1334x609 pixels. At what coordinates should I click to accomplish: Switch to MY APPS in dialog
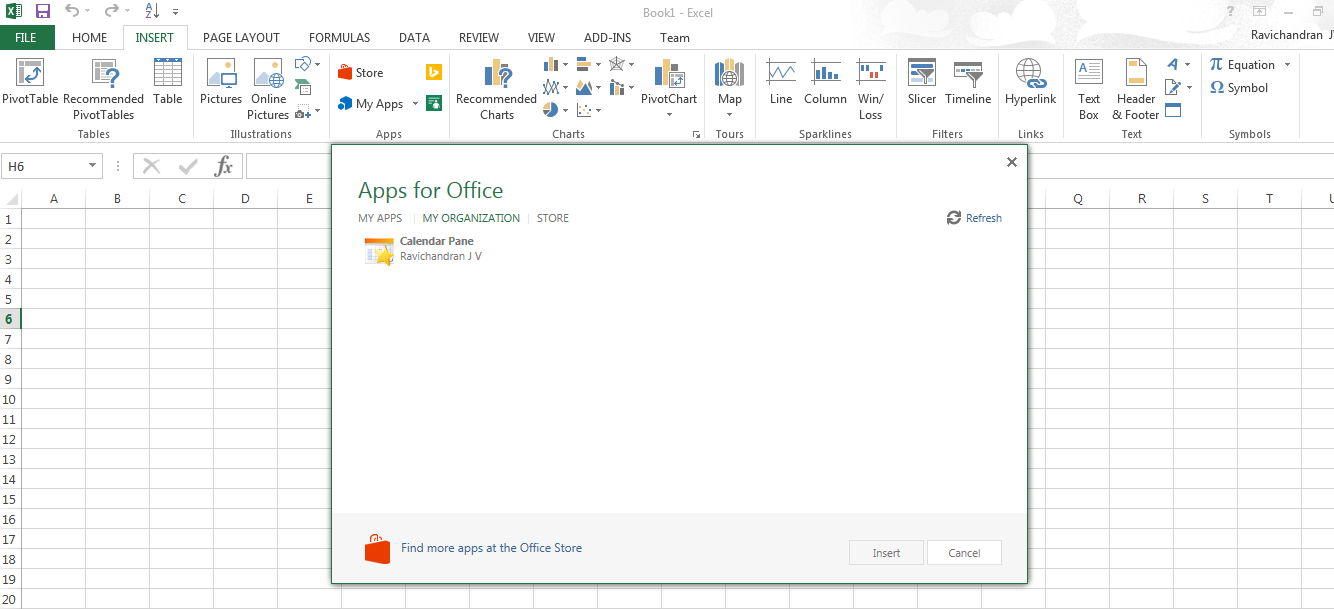coord(380,218)
